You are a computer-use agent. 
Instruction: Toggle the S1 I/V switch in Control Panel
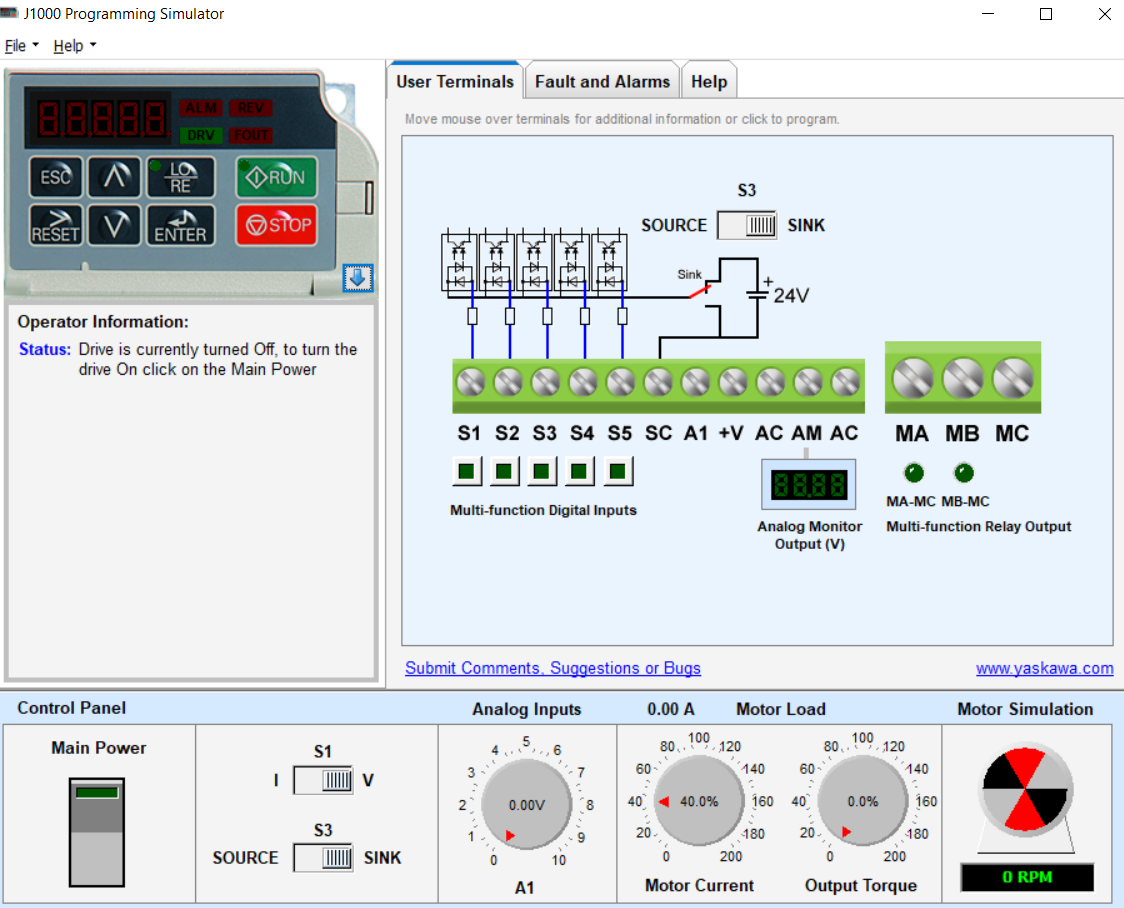(323, 780)
